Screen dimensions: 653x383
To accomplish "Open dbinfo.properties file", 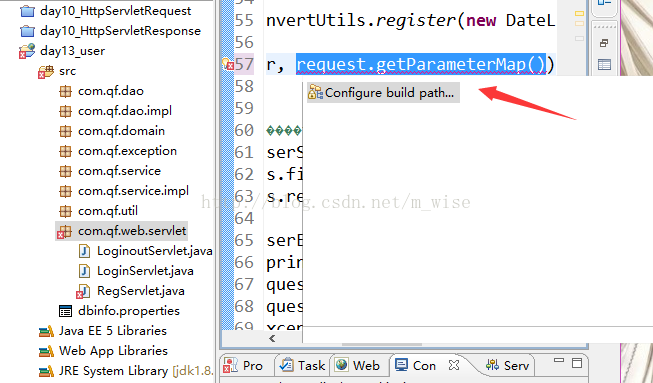I will click(129, 311).
